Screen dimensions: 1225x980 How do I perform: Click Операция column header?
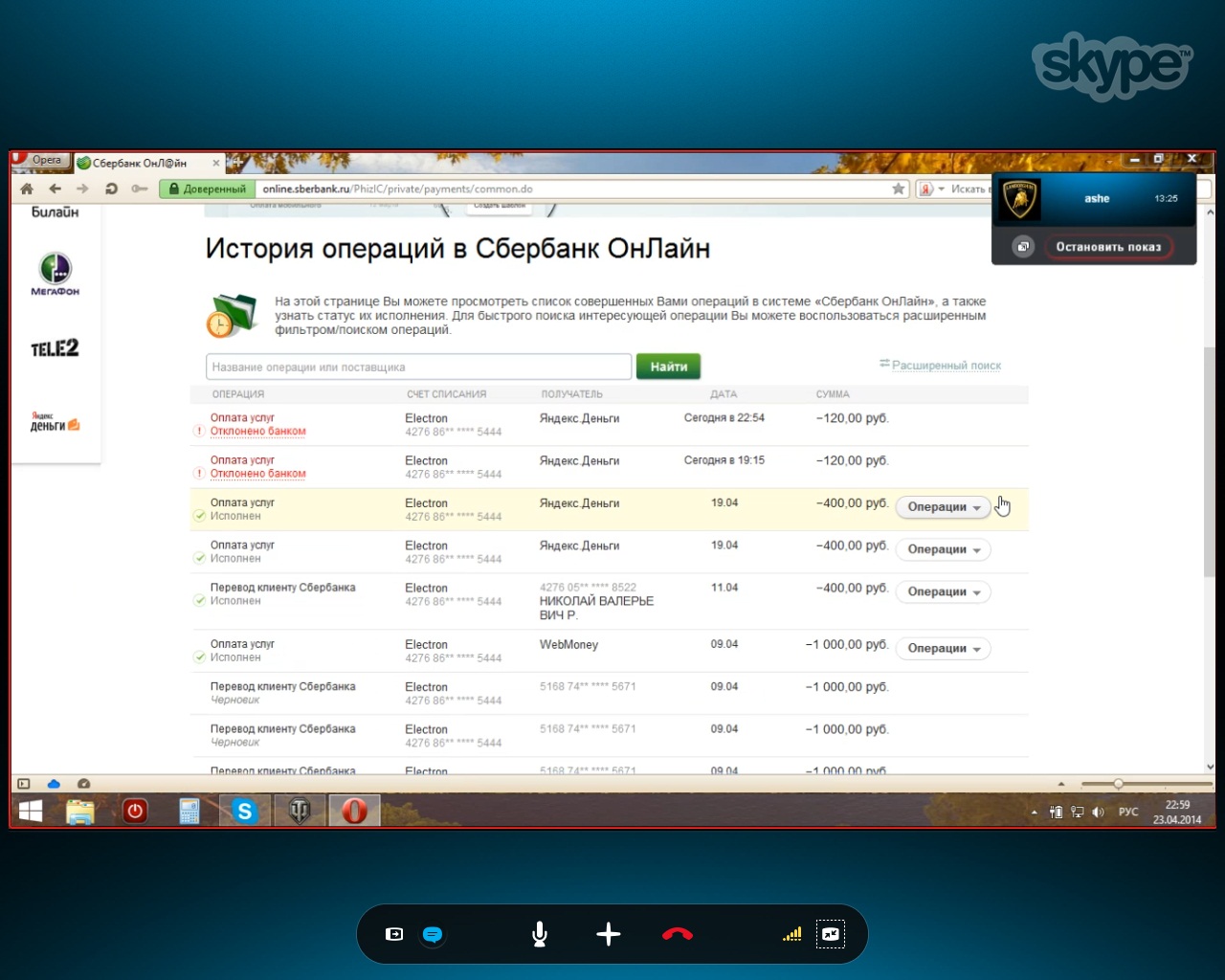pos(238,394)
